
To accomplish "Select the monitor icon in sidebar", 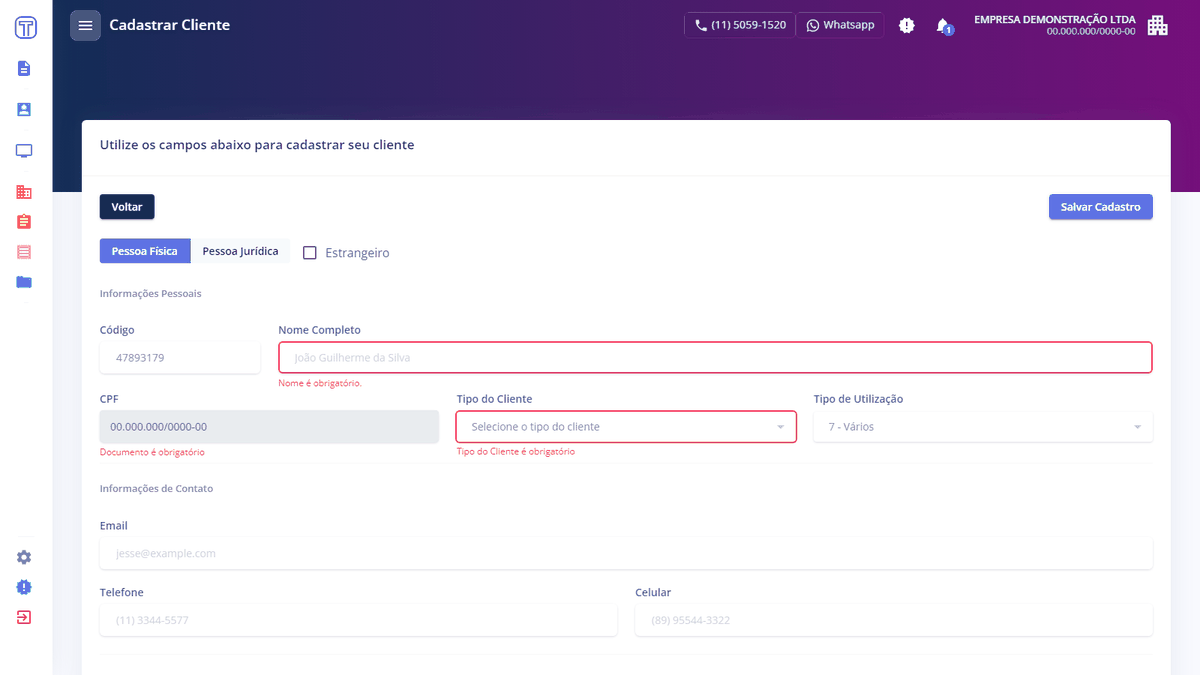I will coord(24,151).
